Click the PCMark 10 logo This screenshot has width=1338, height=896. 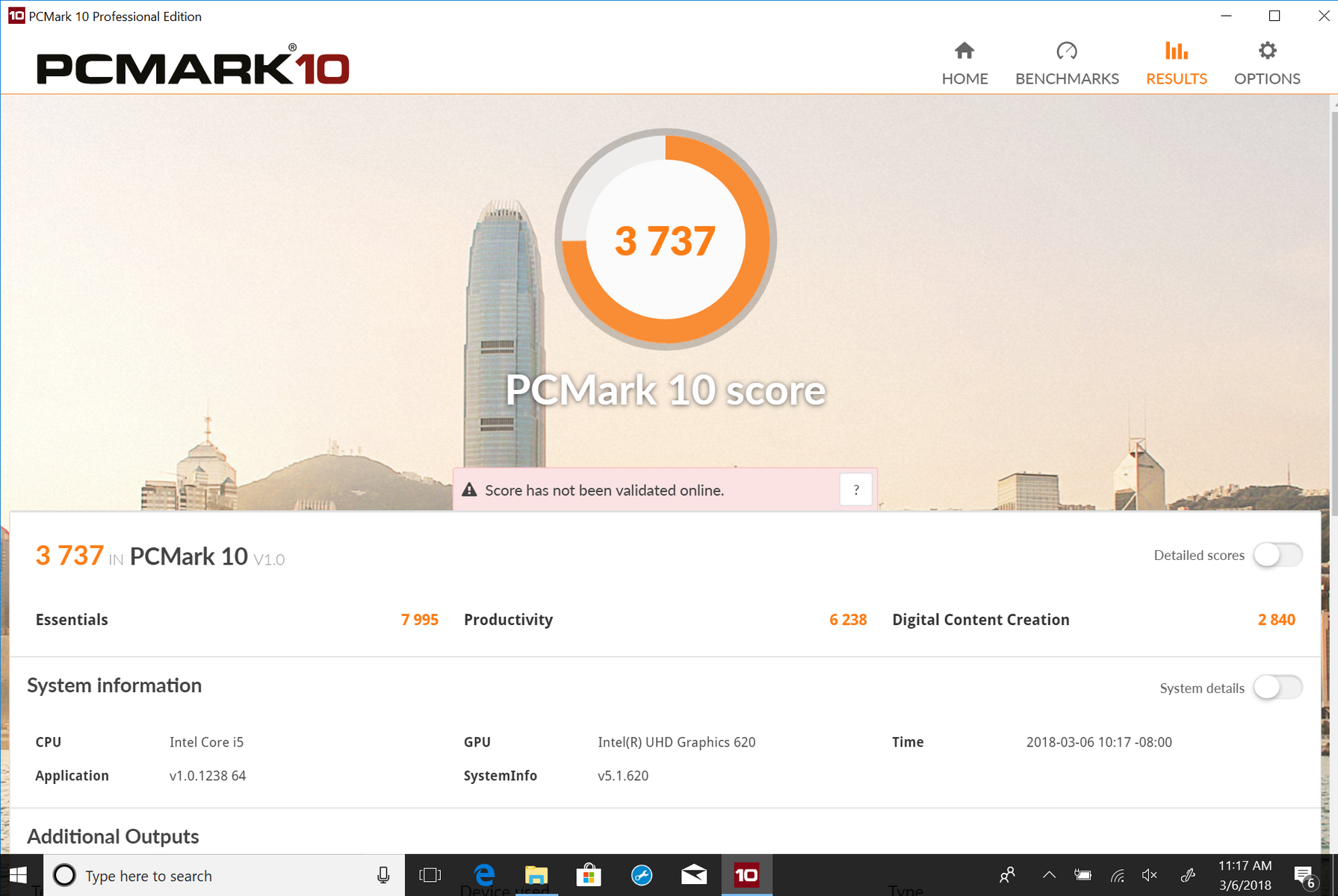[x=193, y=66]
